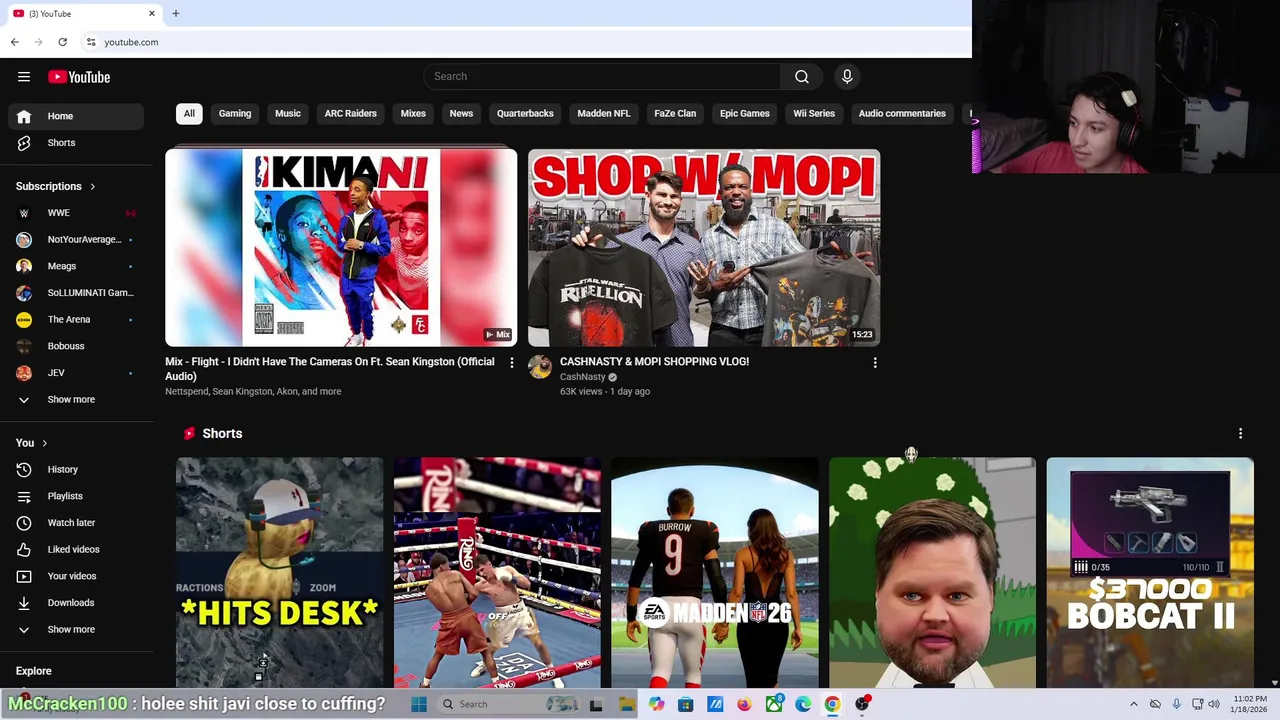1280x720 pixels.
Task: Reload the page in browser
Action: [62, 42]
